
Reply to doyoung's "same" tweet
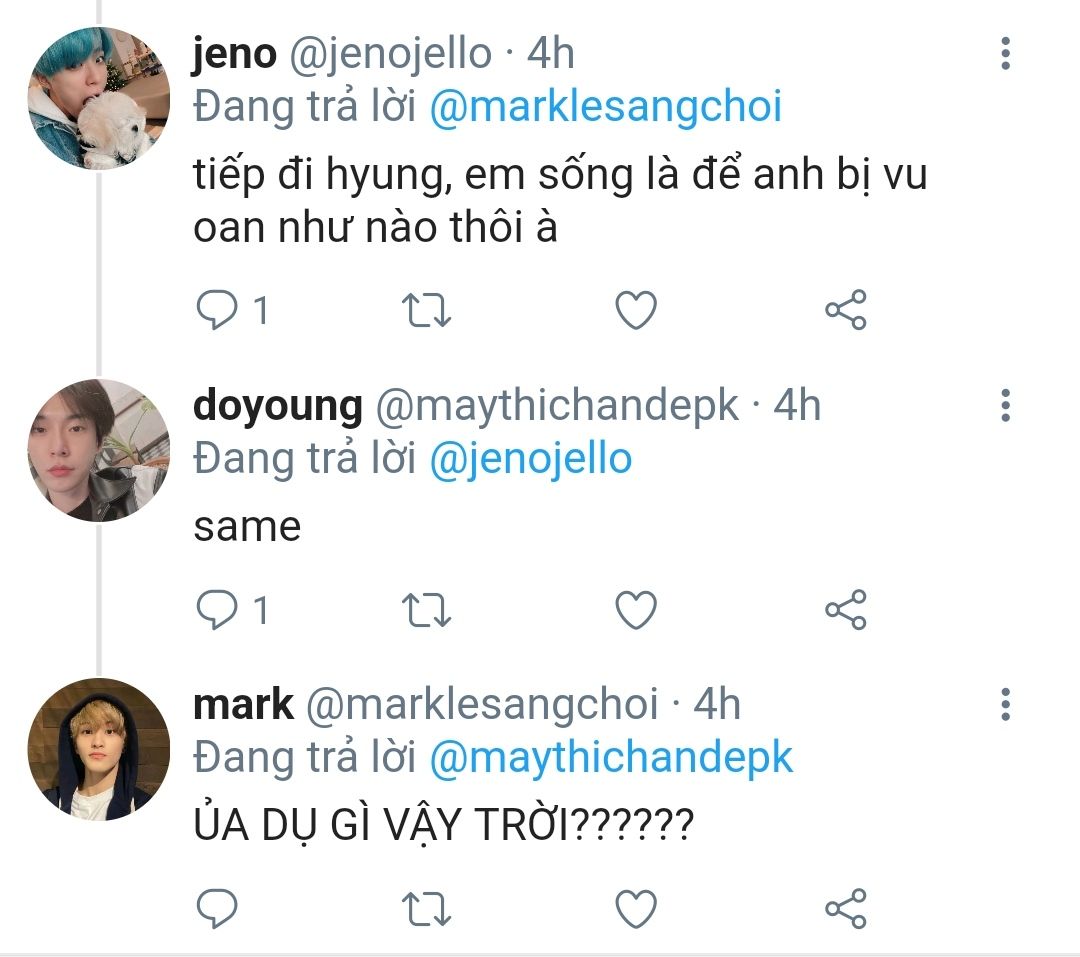pos(216,609)
